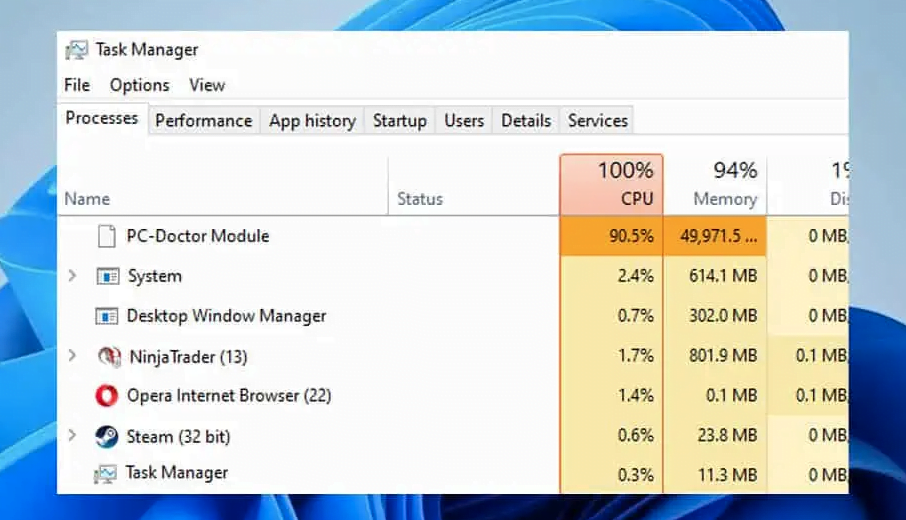
Task: Click the Task Manager title bar icon
Action: pos(76,50)
